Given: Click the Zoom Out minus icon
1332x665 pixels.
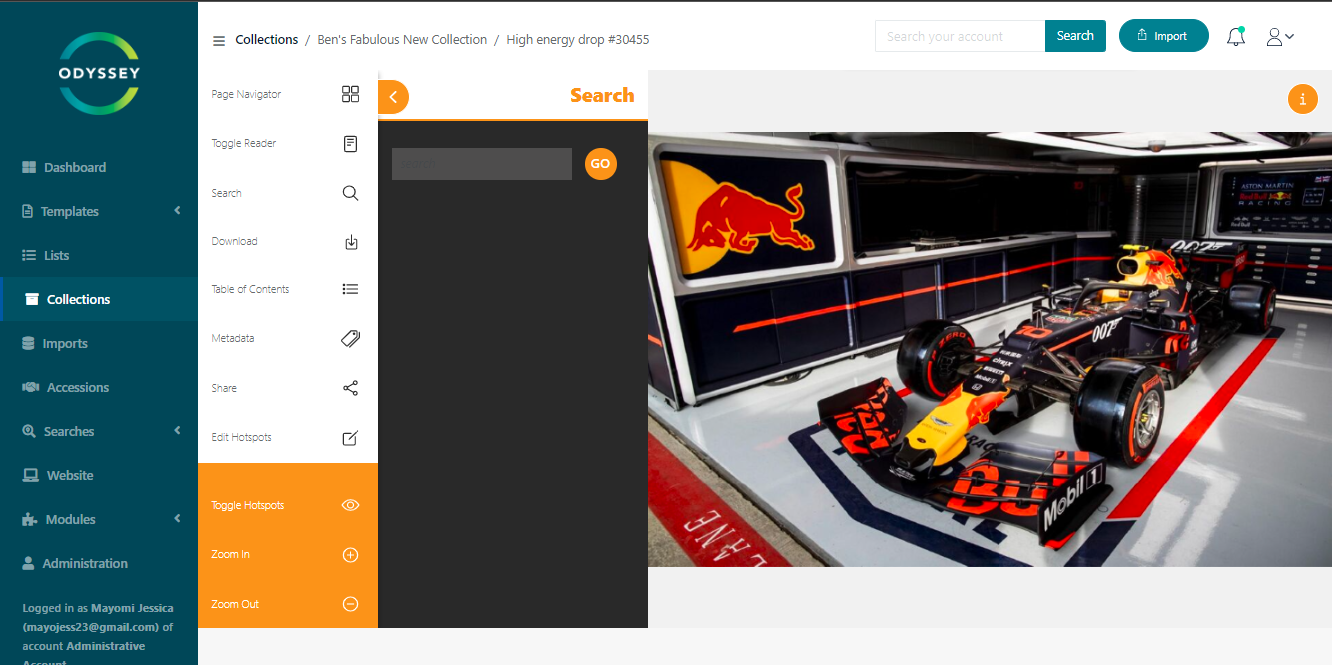Looking at the screenshot, I should coord(350,604).
